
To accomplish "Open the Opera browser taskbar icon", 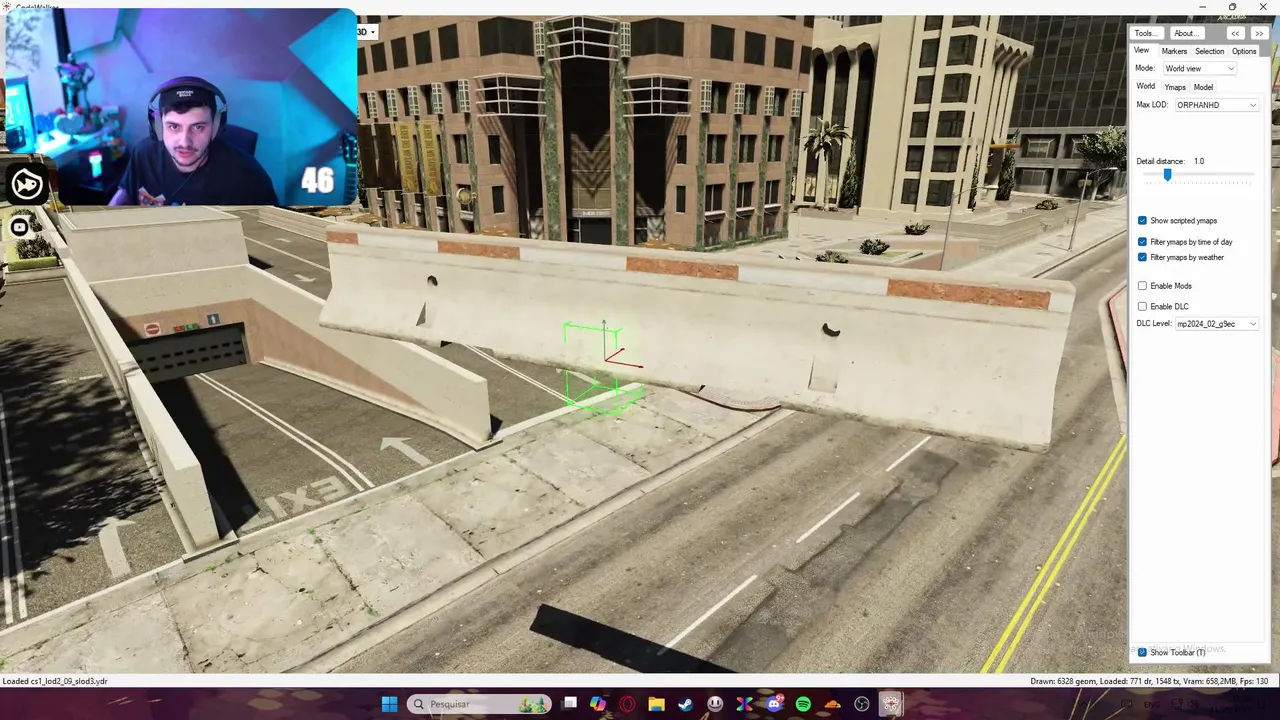I will [627, 704].
